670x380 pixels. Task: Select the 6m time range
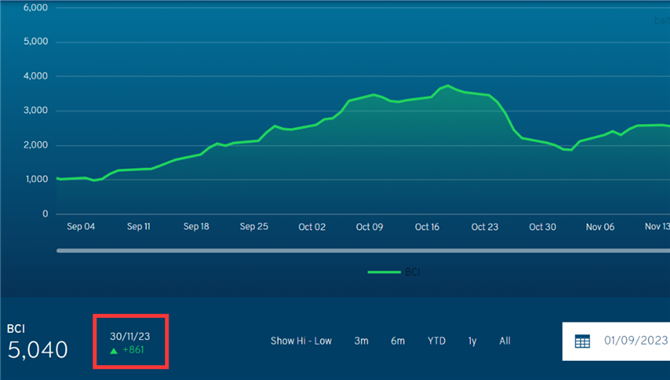point(397,341)
